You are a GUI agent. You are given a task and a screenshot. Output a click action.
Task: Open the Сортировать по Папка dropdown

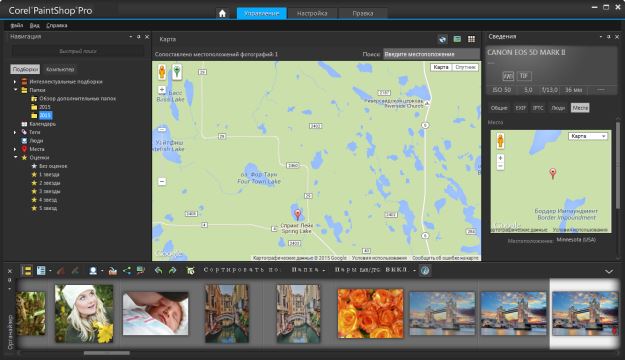[308, 270]
